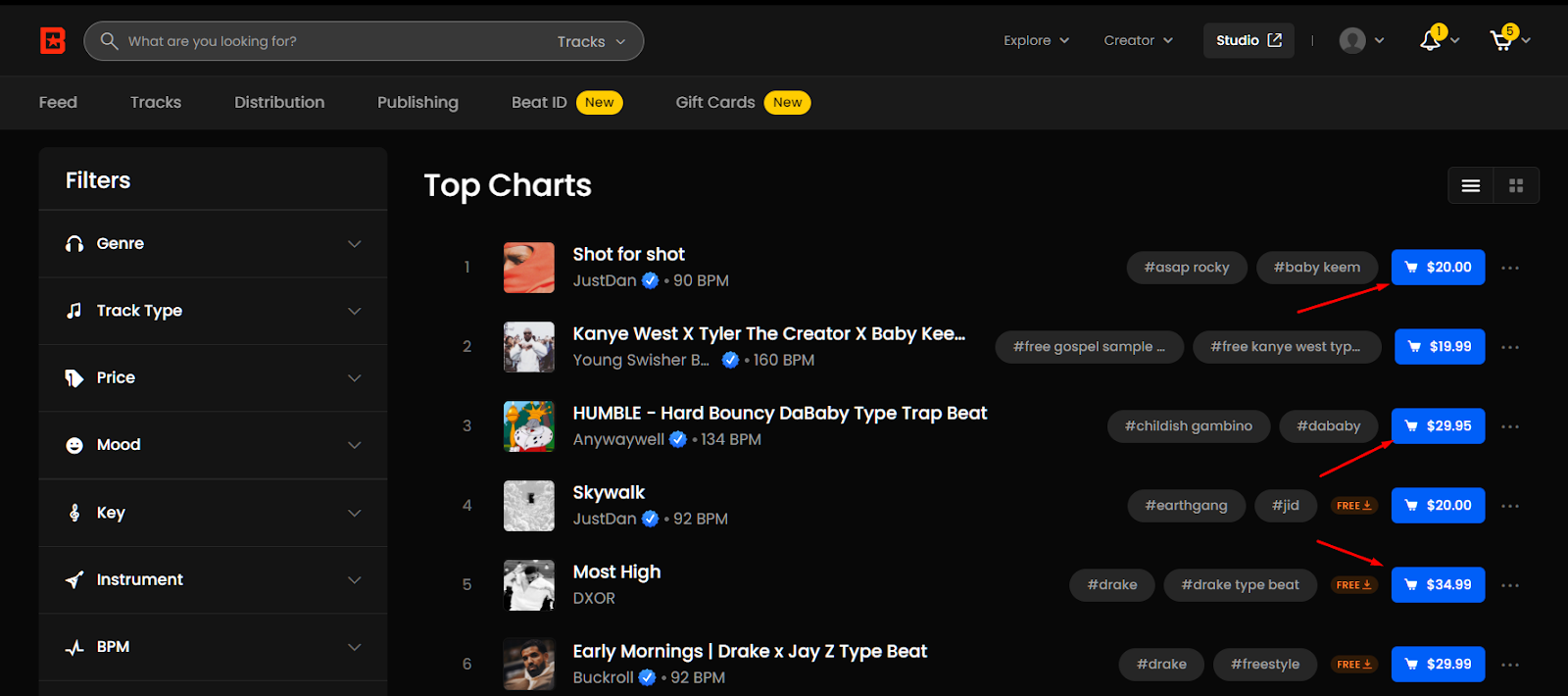Switch to grid view layout
The image size is (1568, 696).
click(1516, 185)
